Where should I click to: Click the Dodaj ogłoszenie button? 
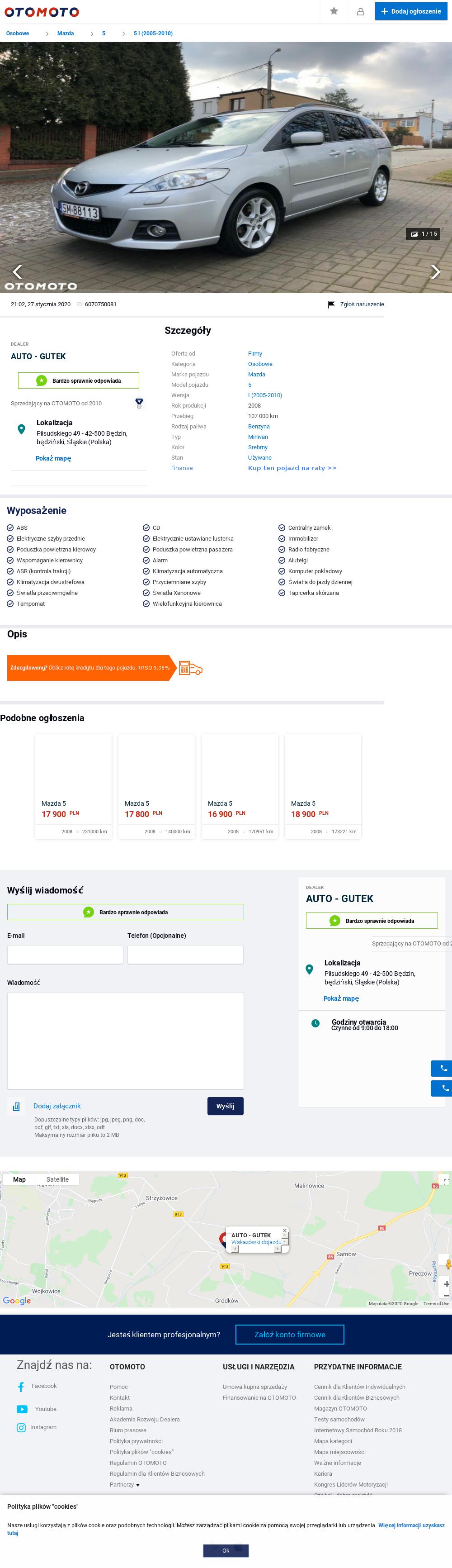[x=410, y=11]
